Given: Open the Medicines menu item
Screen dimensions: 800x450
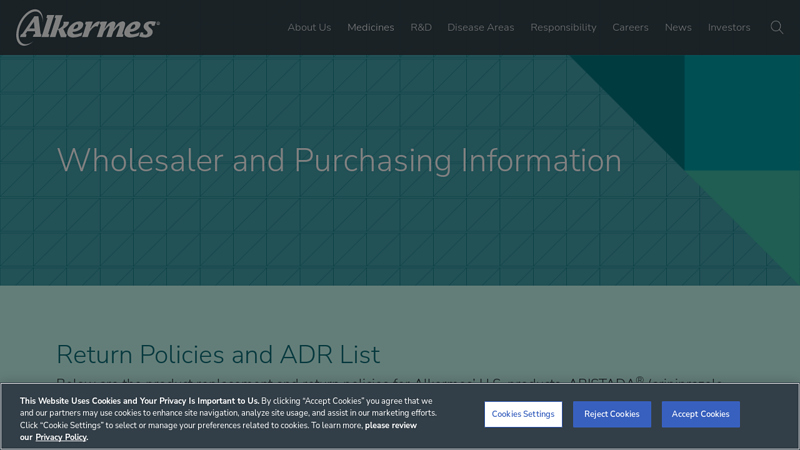Looking at the screenshot, I should point(370,28).
